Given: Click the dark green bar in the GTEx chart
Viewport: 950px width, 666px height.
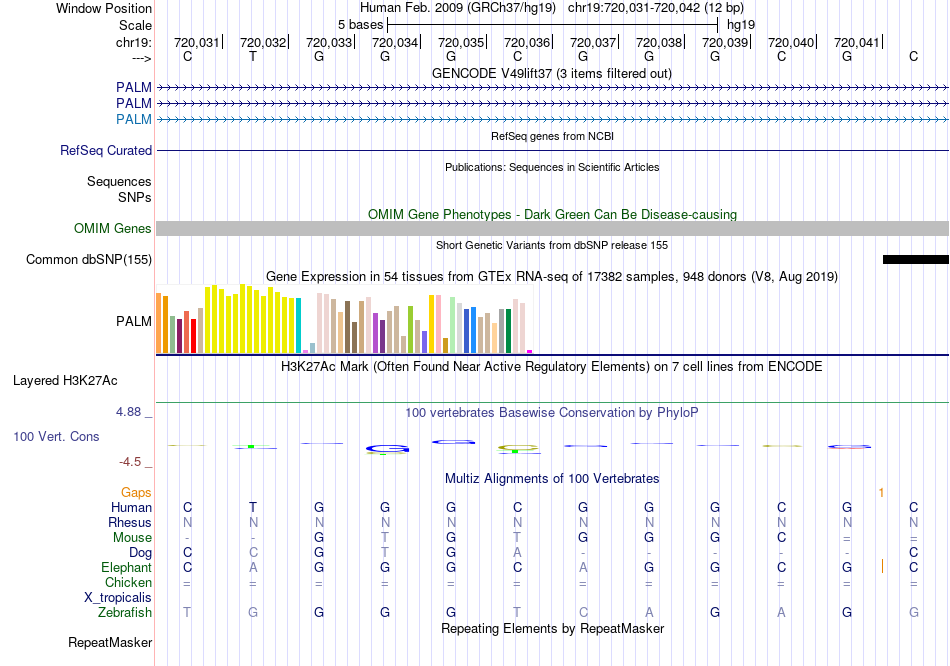Looking at the screenshot, I should [x=508, y=331].
